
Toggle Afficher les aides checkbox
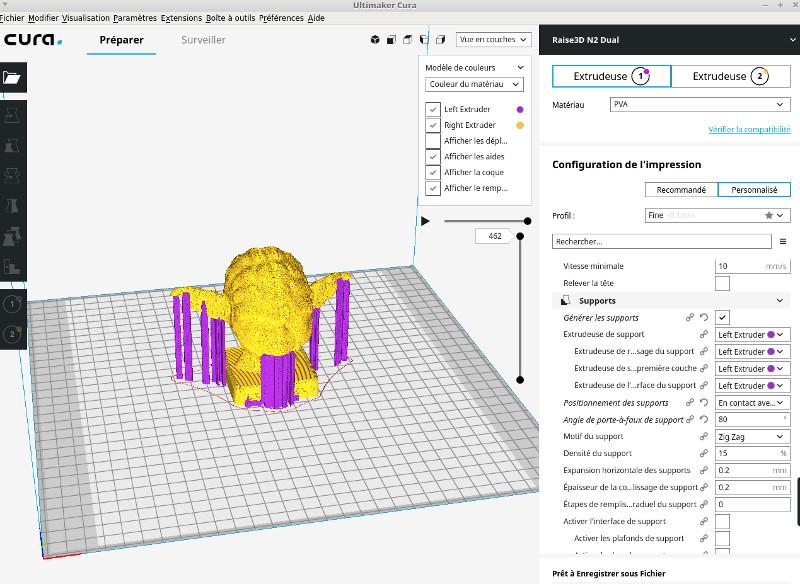click(x=433, y=157)
